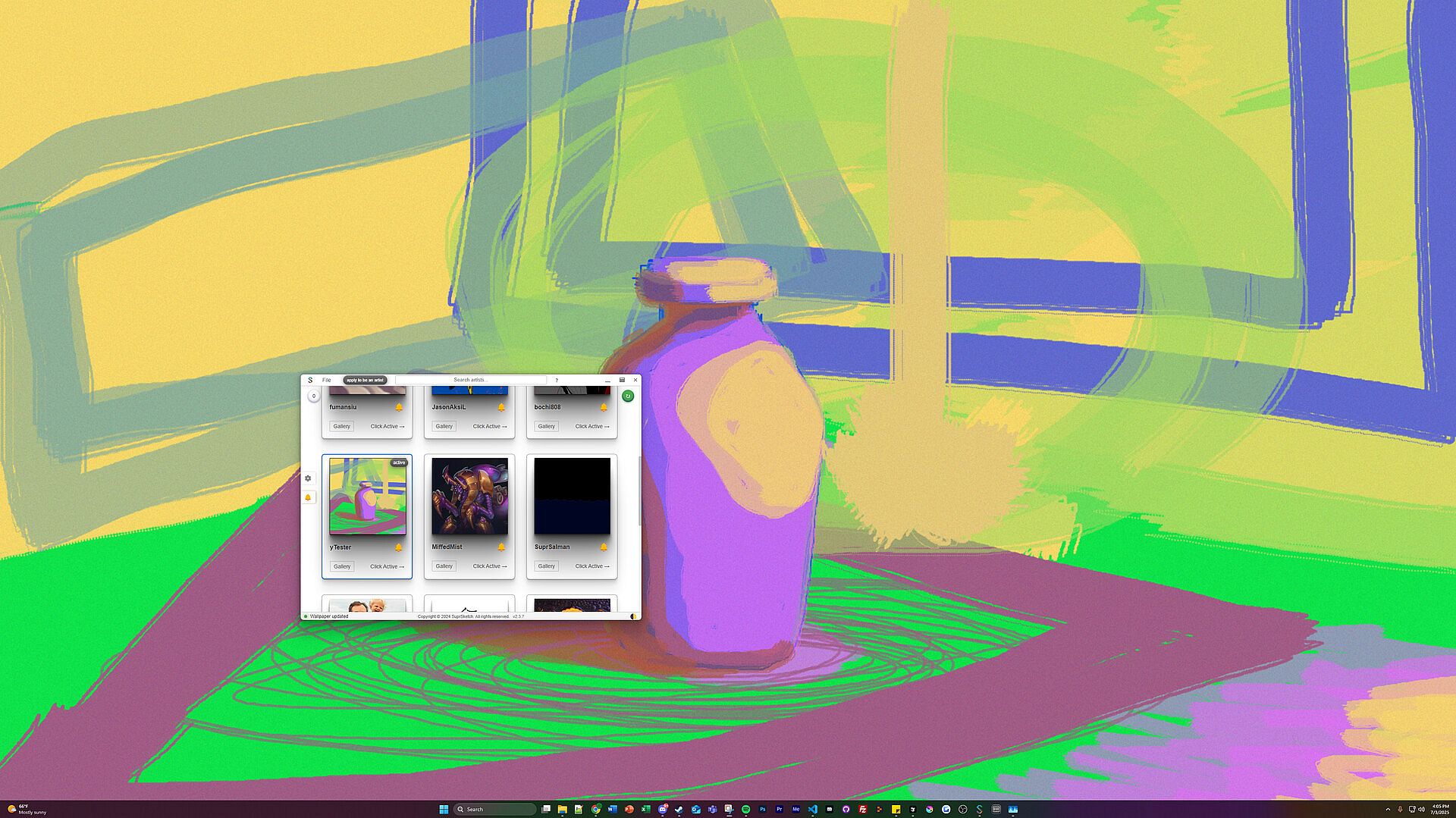Open Google Chrome from taskbar
The image size is (1456, 818).
coord(596,809)
